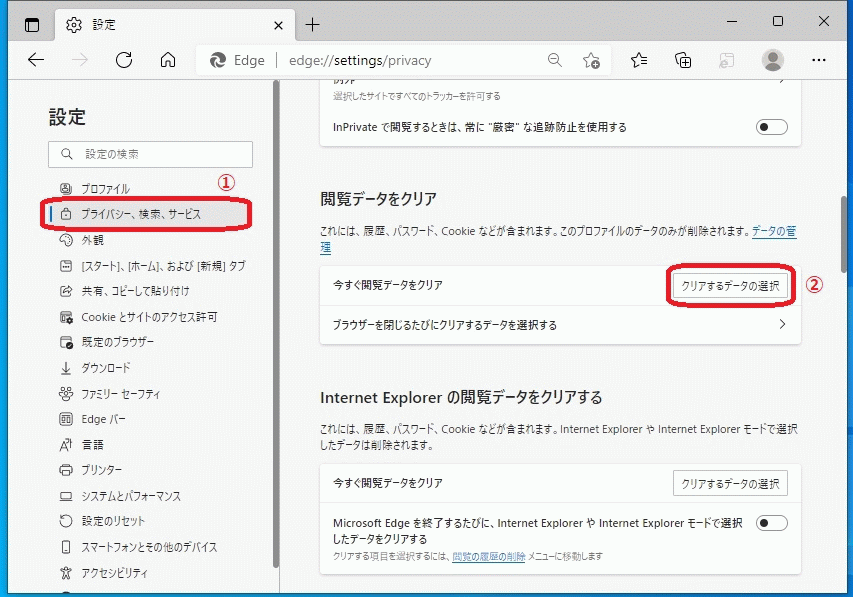Click the lock icon beside プライバシー
This screenshot has width=853, height=597.
pos(66,214)
